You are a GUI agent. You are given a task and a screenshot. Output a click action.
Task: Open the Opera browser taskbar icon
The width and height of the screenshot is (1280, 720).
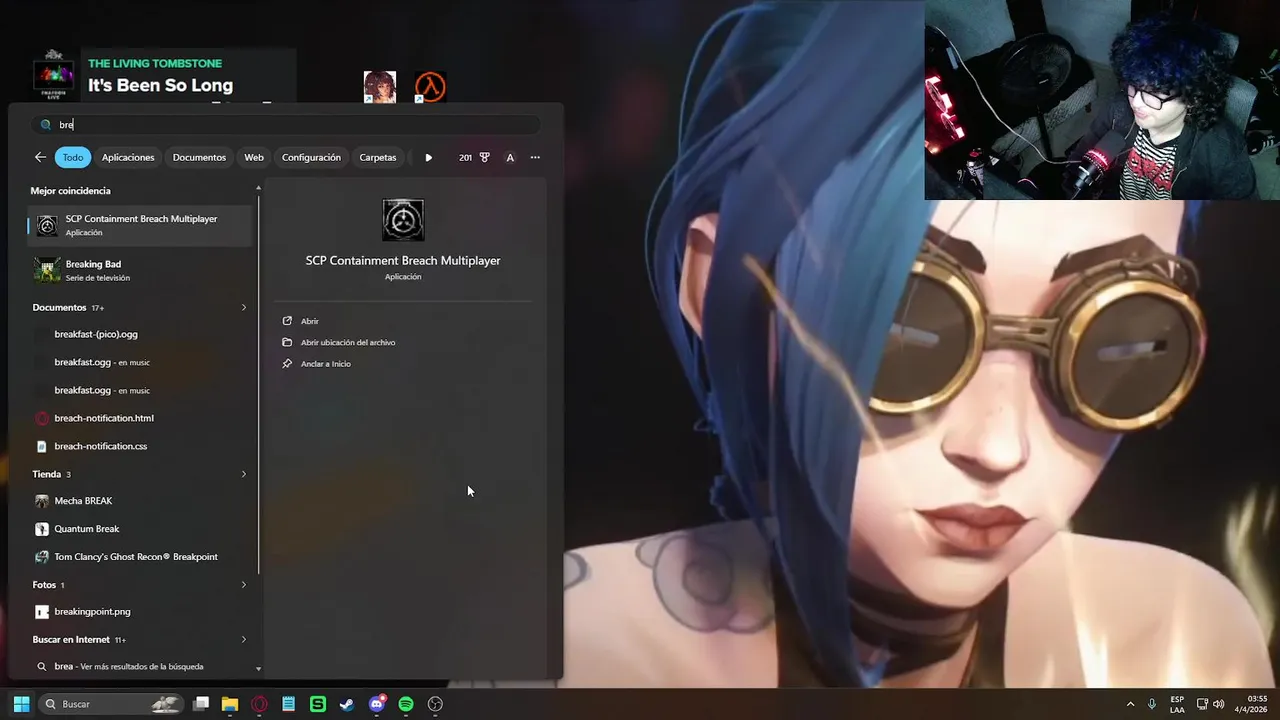pyautogui.click(x=259, y=704)
